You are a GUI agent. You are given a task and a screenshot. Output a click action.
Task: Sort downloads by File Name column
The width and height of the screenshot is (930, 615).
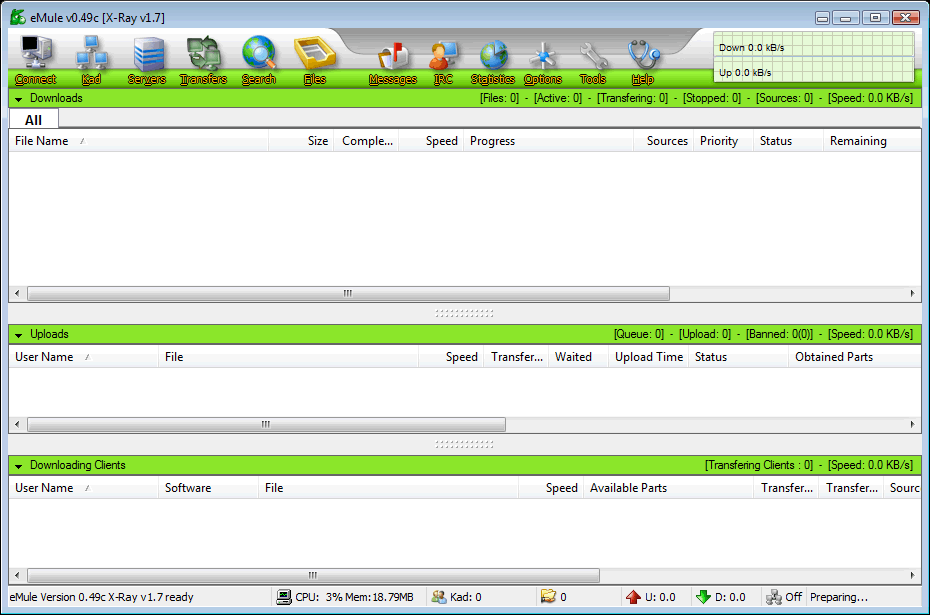[x=139, y=141]
